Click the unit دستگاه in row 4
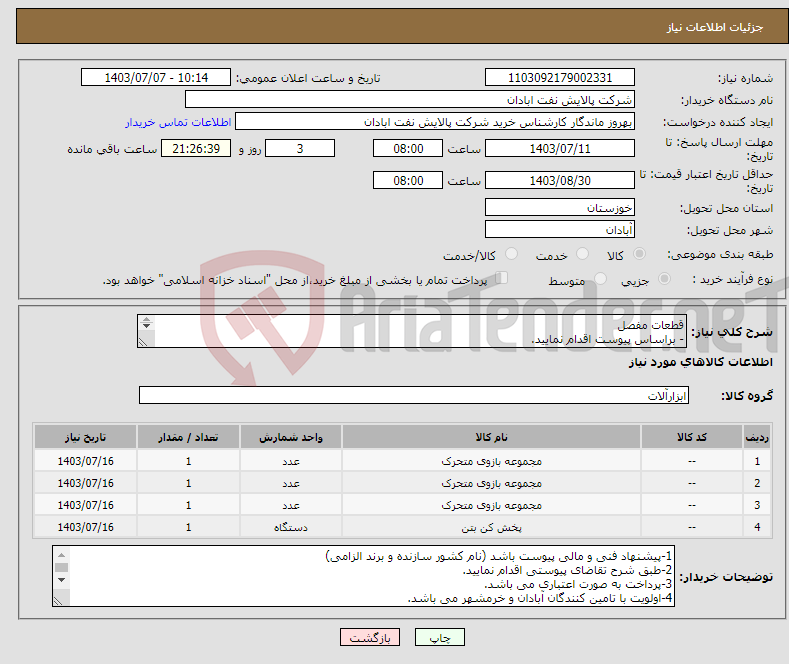This screenshot has height=664, width=789. click(x=291, y=527)
